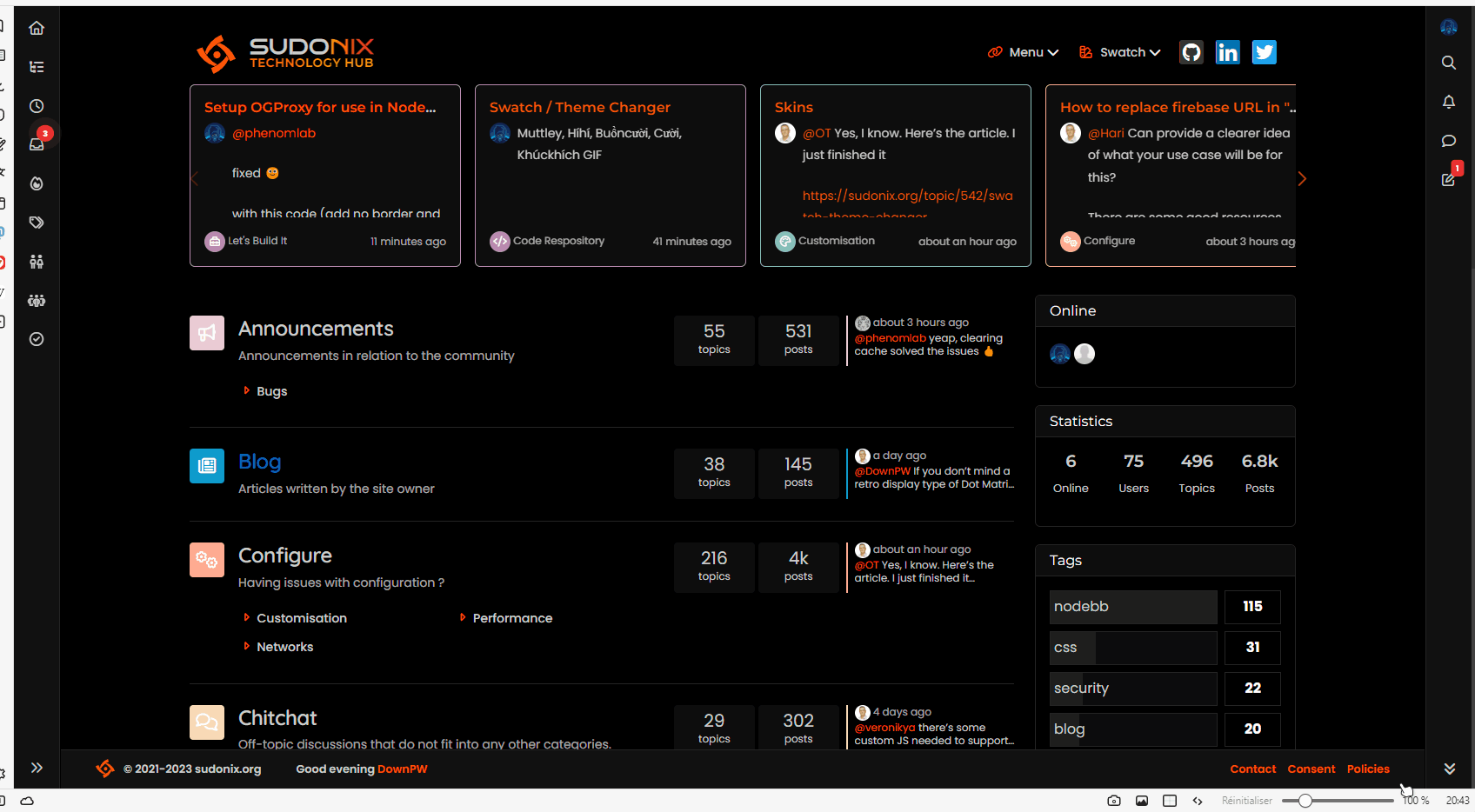
Task: Open the LinkedIn icon link
Action: click(x=1227, y=52)
